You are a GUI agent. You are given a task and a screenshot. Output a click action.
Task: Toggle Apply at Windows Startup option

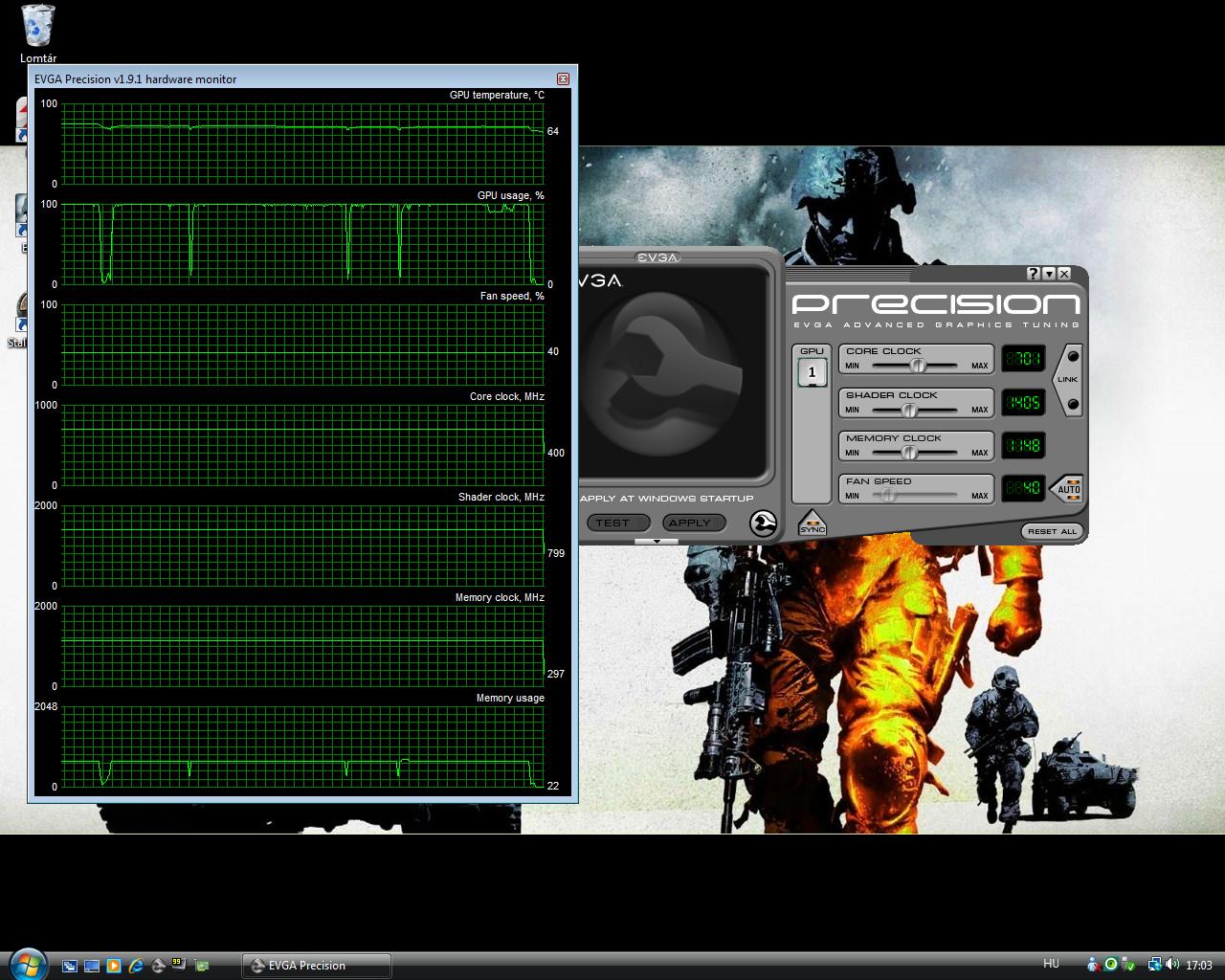[x=667, y=499]
